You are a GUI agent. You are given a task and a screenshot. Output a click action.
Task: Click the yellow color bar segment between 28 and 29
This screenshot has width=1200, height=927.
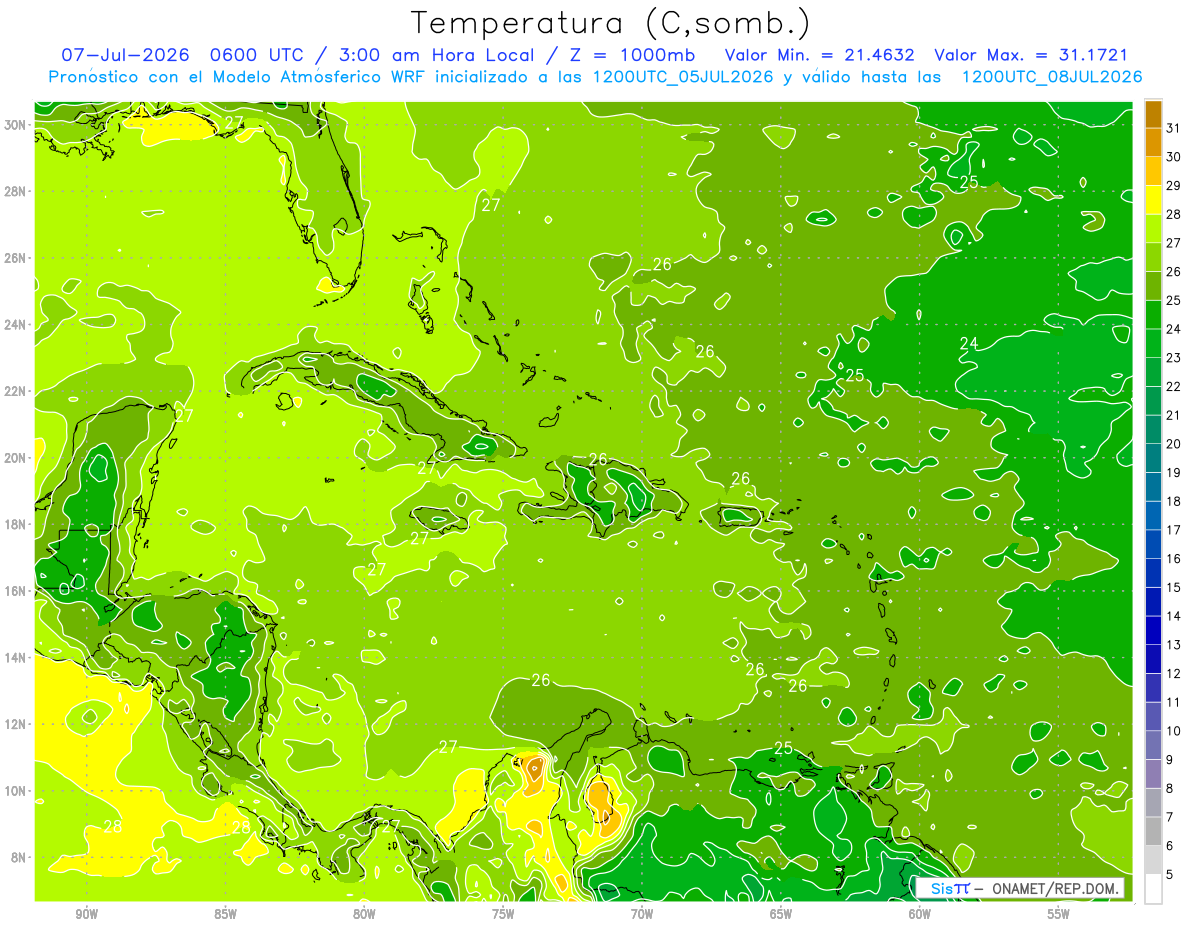pos(1153,199)
